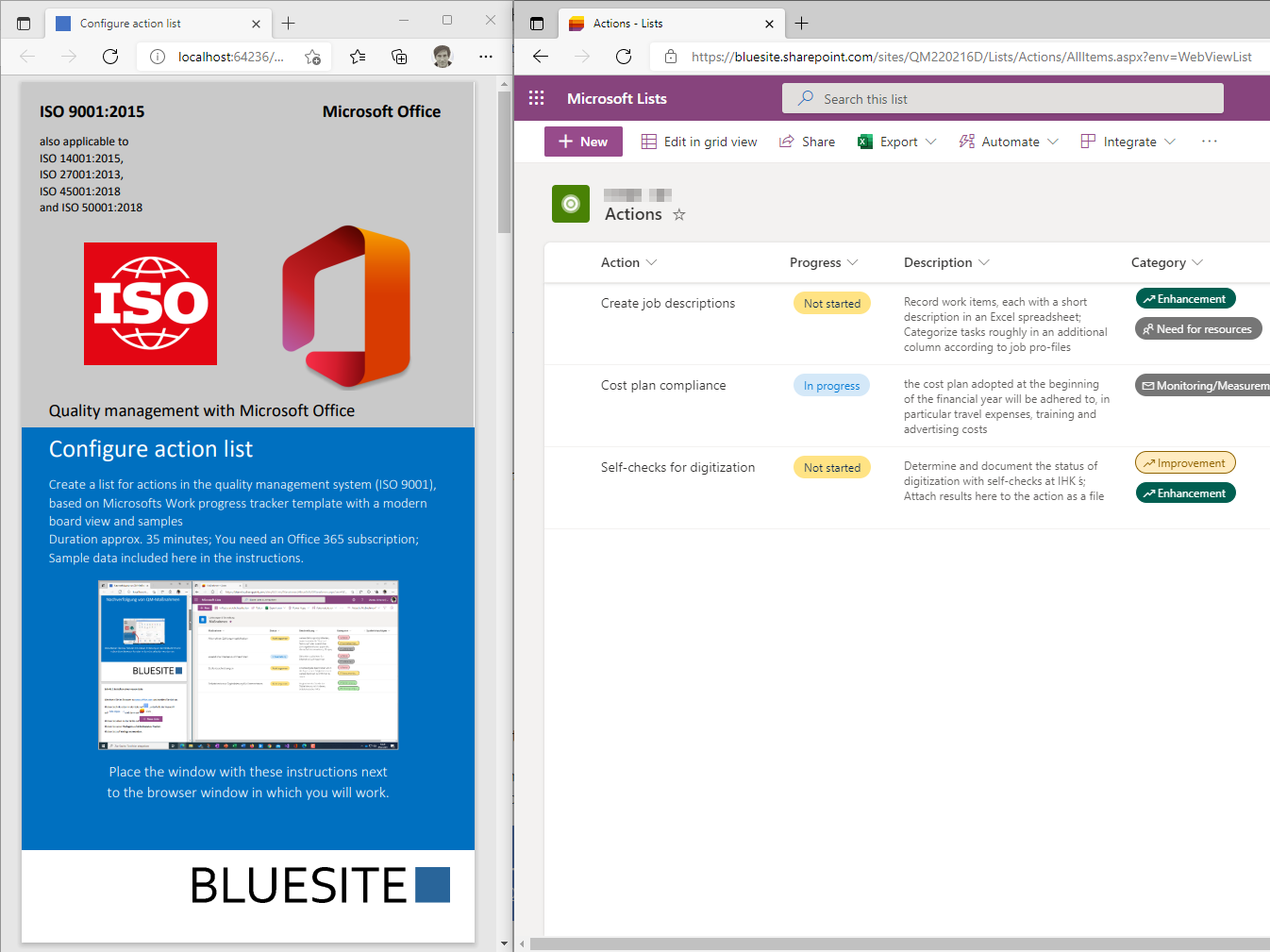This screenshot has width=1270, height=952.
Task: Open the Favorites list icon
Action: click(x=358, y=57)
